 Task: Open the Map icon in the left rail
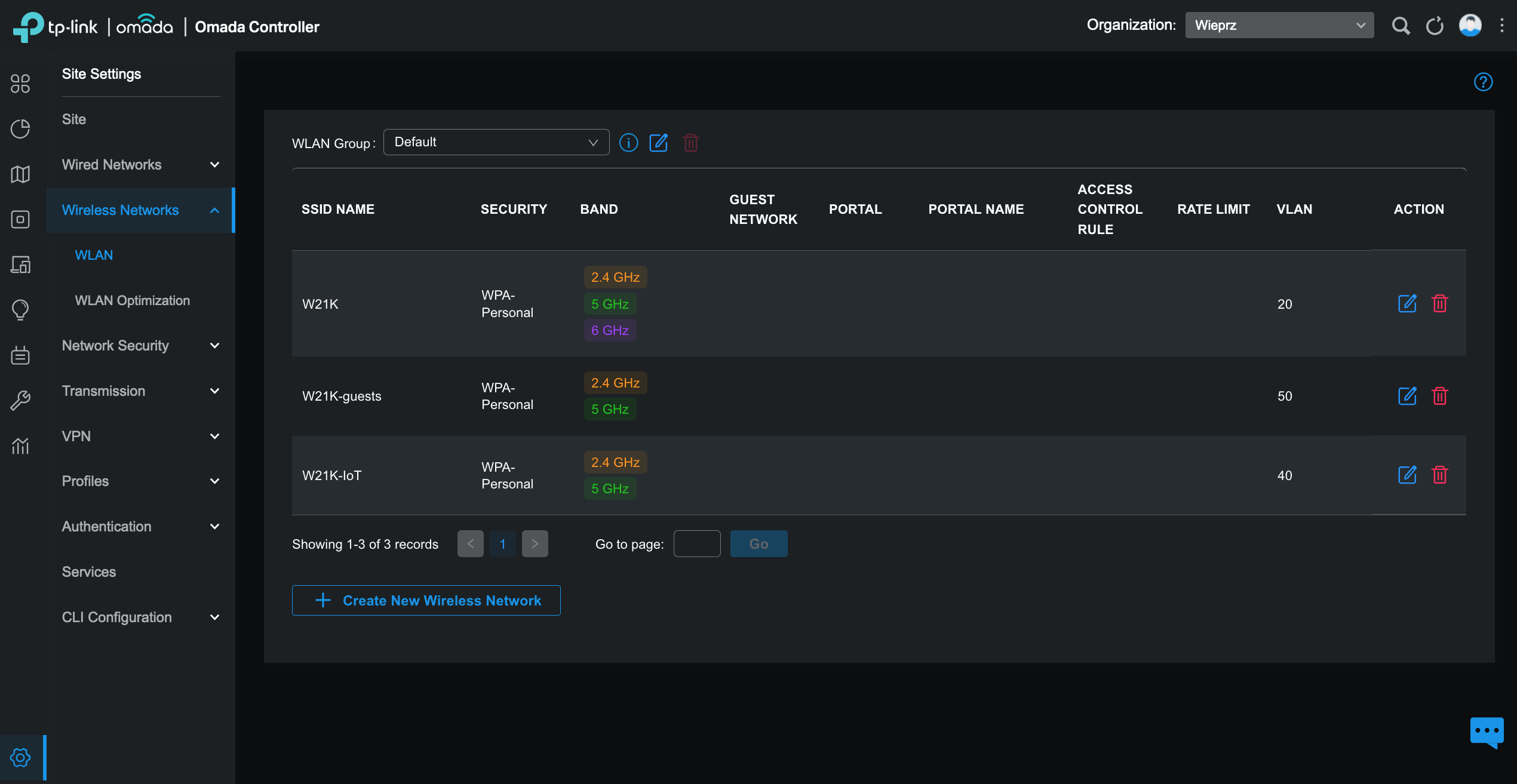click(20, 174)
